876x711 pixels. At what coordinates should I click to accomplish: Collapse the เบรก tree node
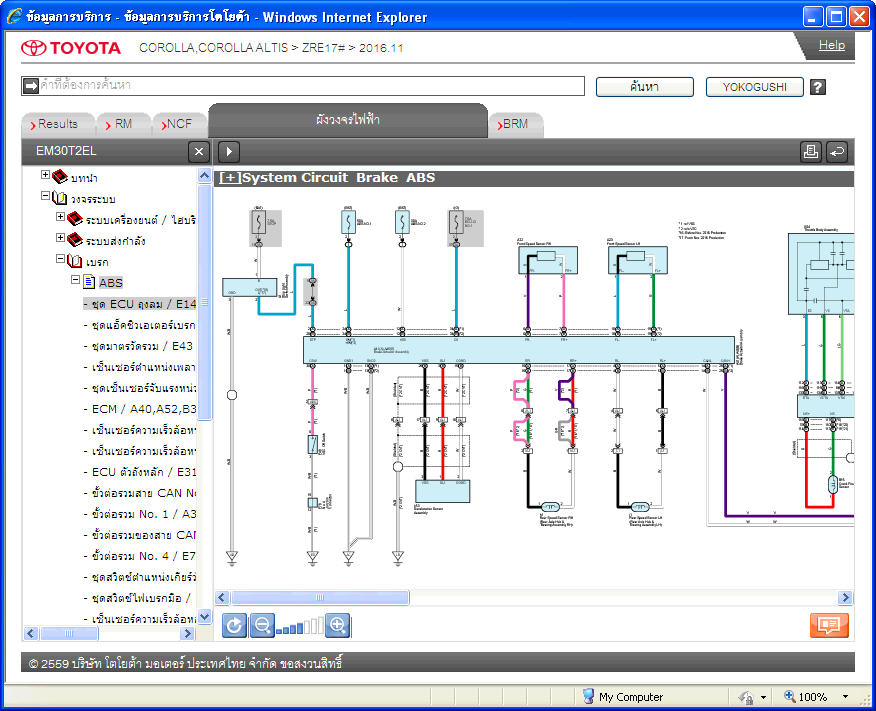[x=60, y=259]
